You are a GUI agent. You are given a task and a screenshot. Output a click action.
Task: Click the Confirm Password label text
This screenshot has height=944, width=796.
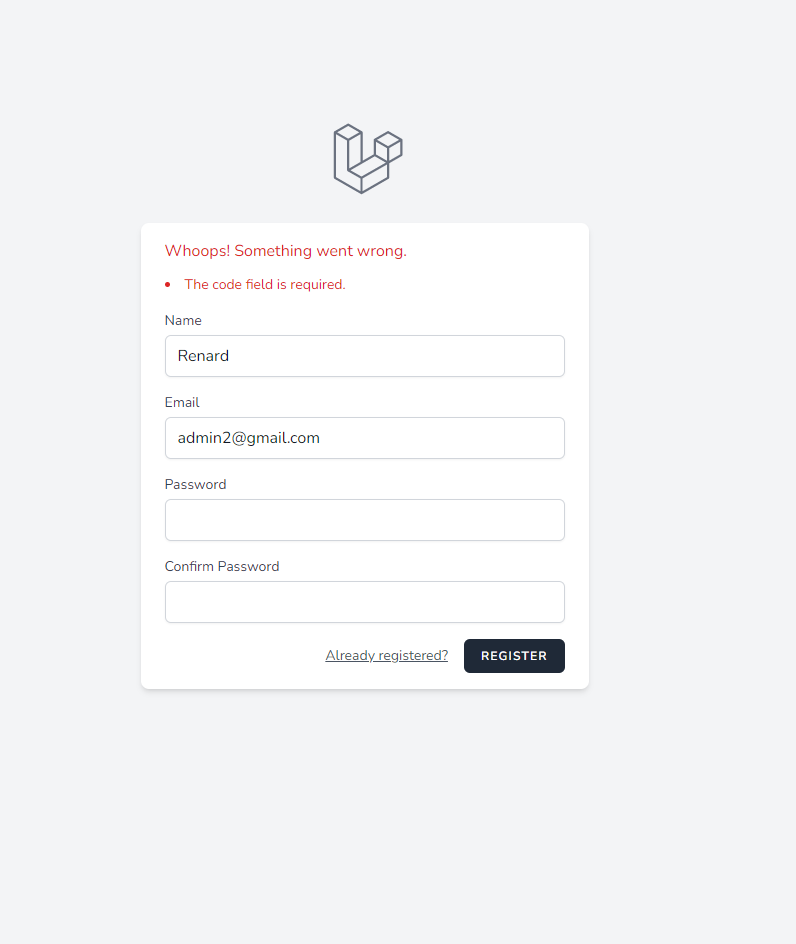[x=222, y=566]
